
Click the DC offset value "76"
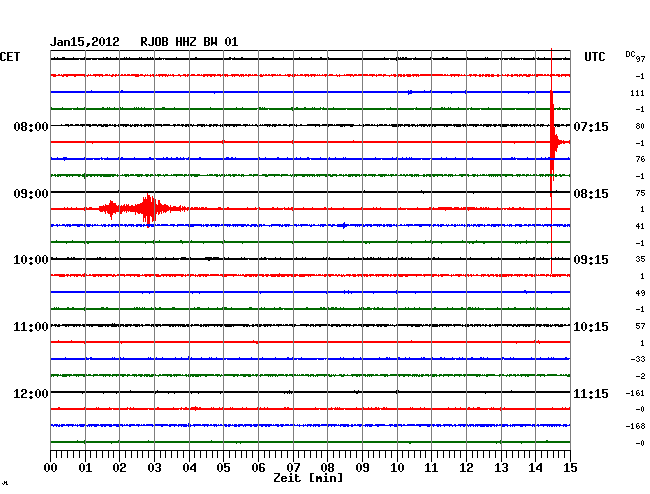[640, 159]
